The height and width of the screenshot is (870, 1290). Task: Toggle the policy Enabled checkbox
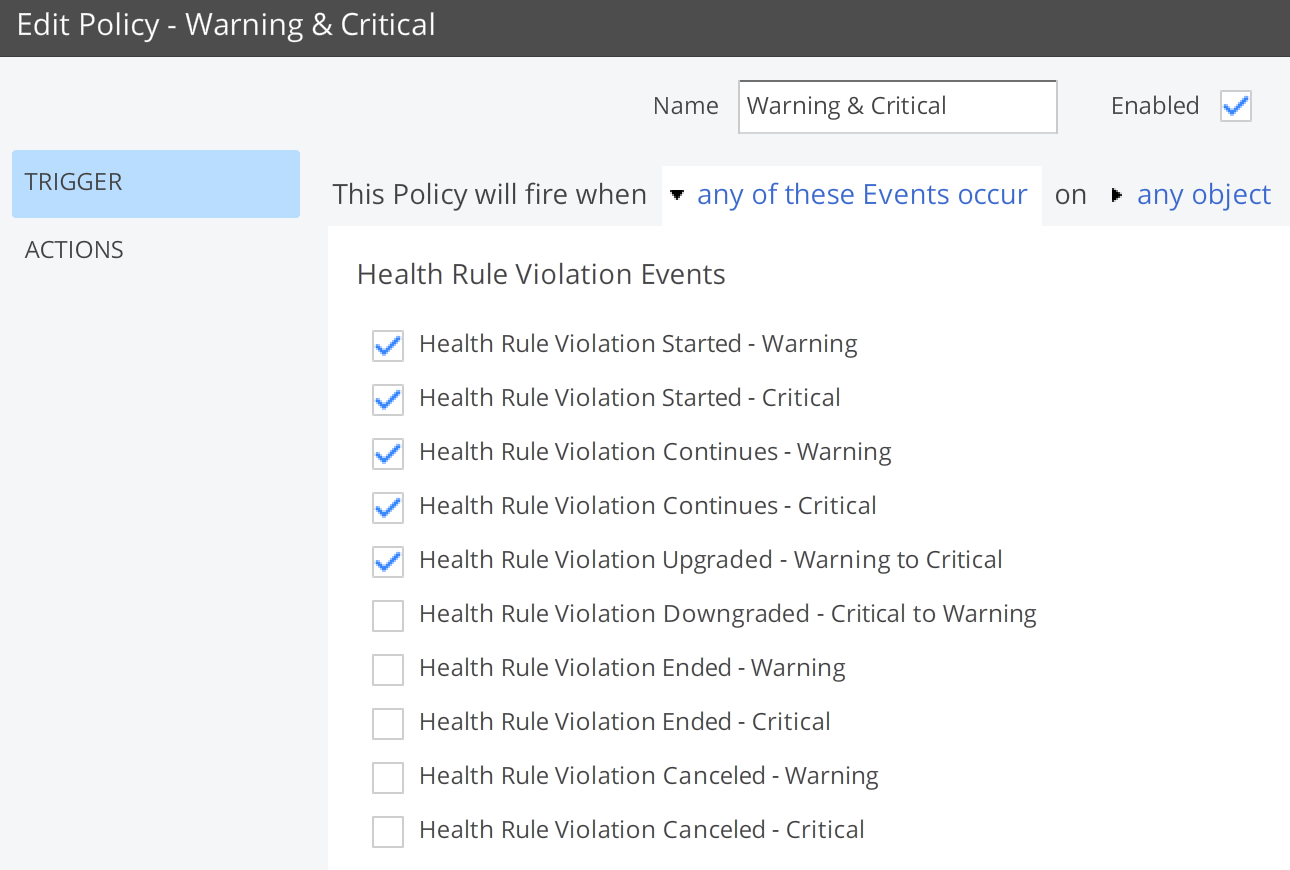pos(1236,106)
